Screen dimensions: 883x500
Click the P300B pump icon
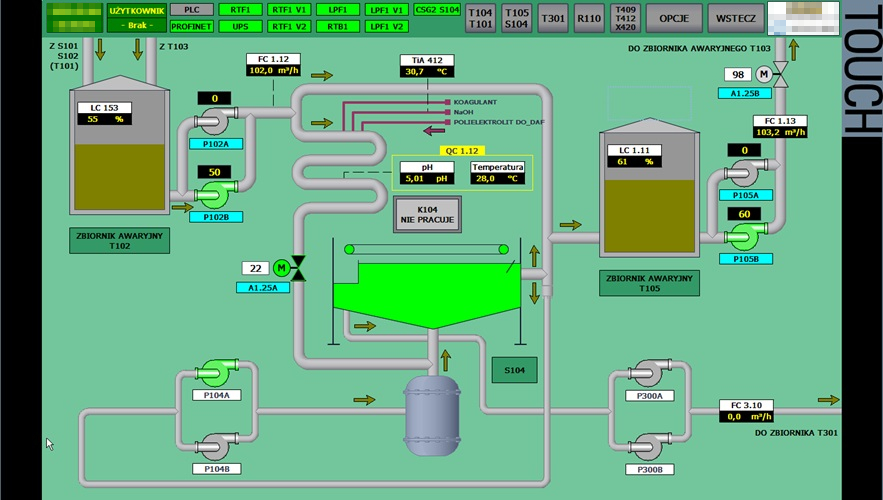648,448
